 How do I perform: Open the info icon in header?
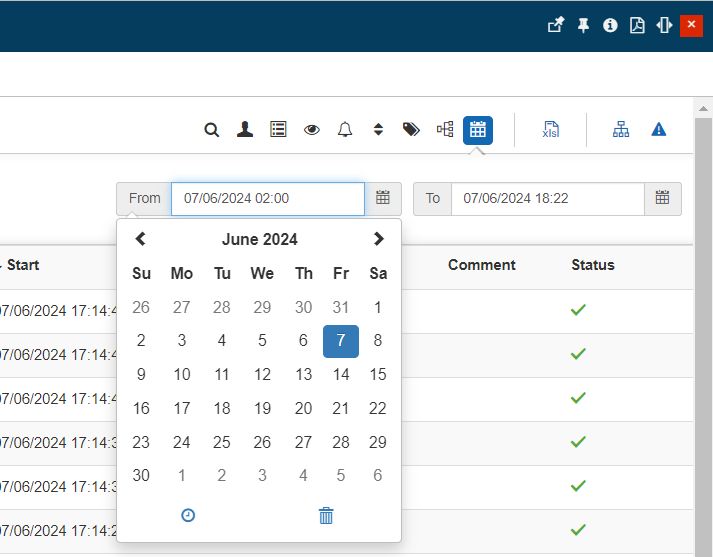pos(610,25)
